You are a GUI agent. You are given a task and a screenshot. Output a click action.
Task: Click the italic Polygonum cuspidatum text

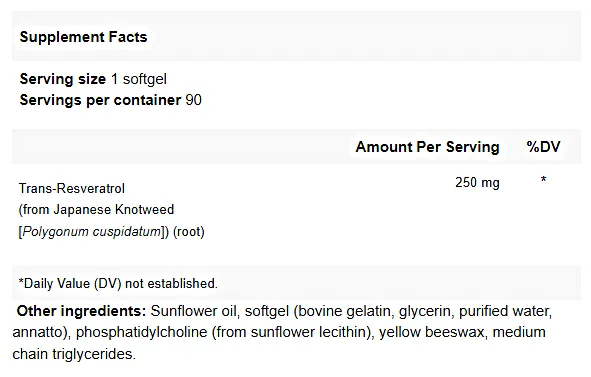(92, 231)
